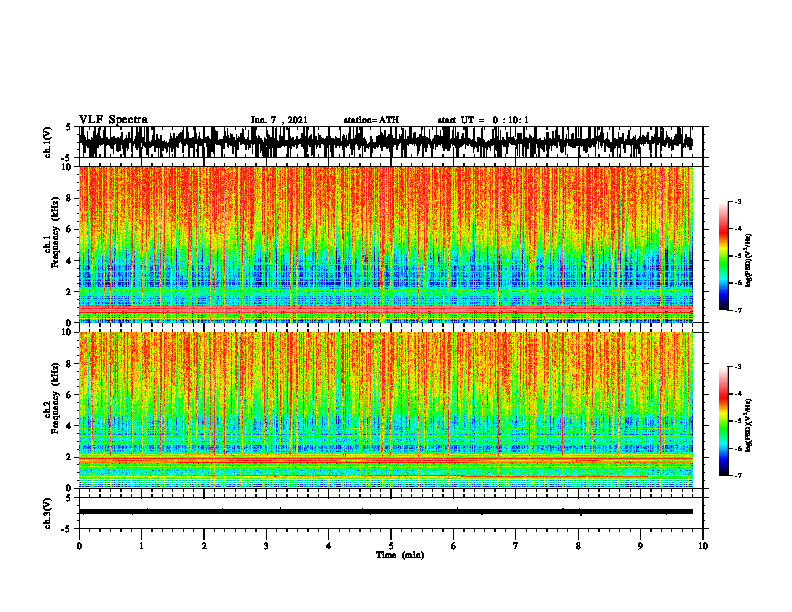Click the ch.2 spectrogram plot area
This screenshot has width=792, height=612.
[x=385, y=410]
